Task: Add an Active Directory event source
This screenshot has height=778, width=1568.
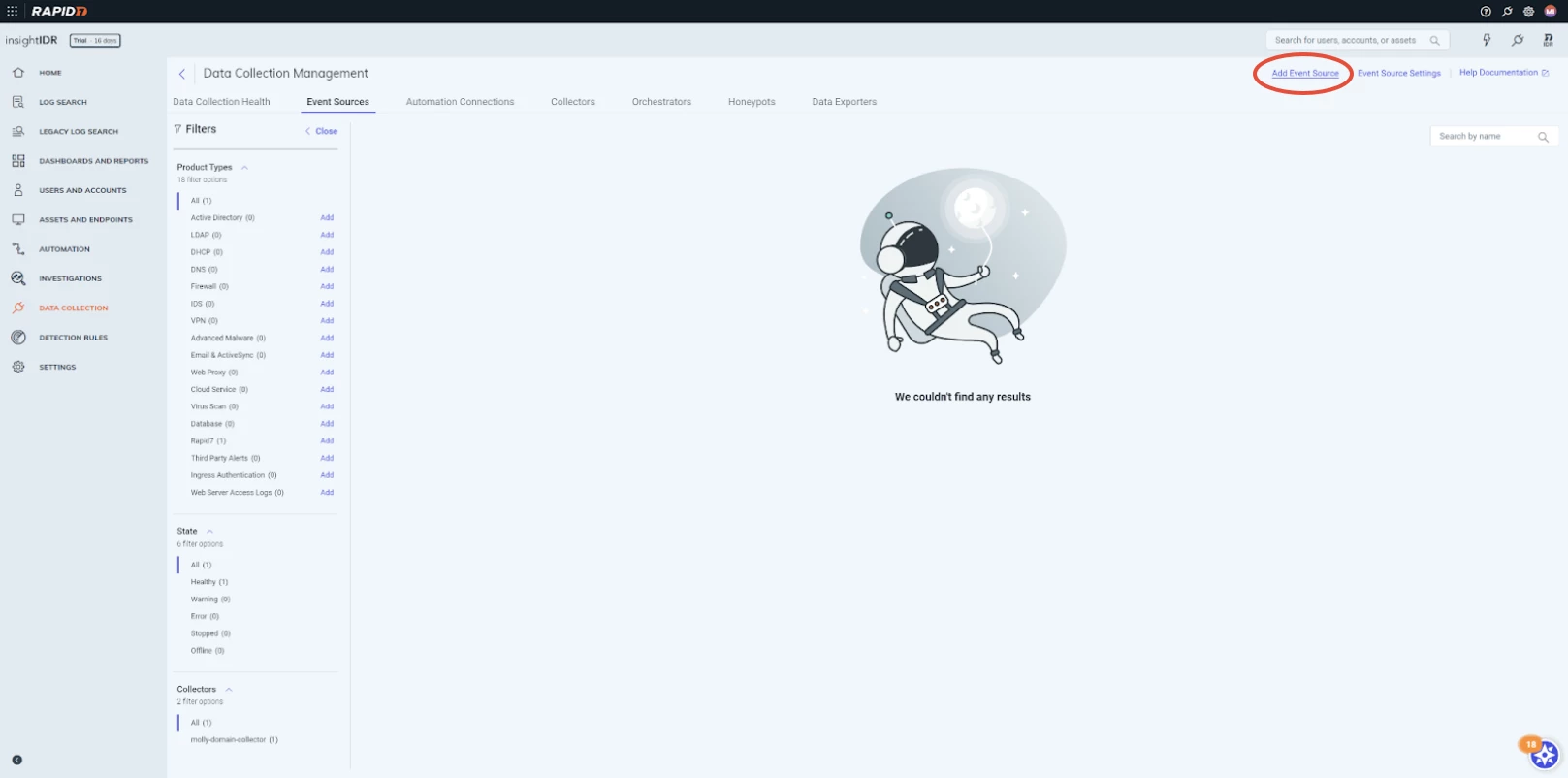Action: [327, 217]
